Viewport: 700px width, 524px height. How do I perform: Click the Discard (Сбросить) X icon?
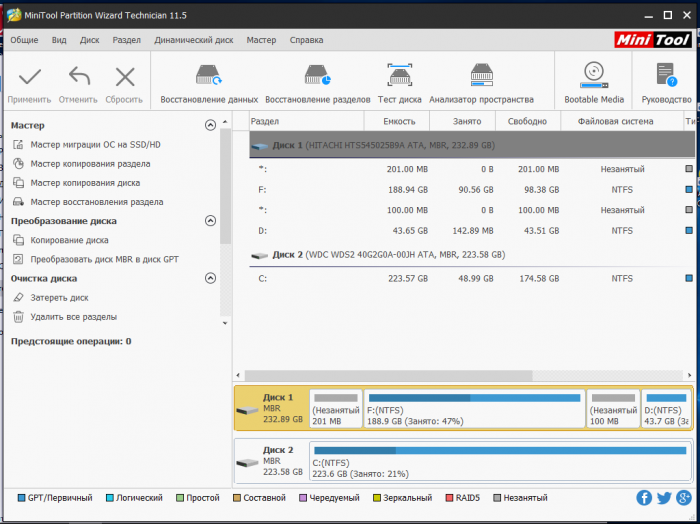tap(124, 78)
